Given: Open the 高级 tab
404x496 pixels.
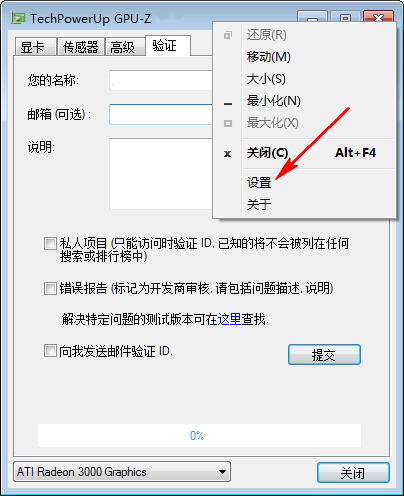Looking at the screenshot, I should [x=125, y=47].
